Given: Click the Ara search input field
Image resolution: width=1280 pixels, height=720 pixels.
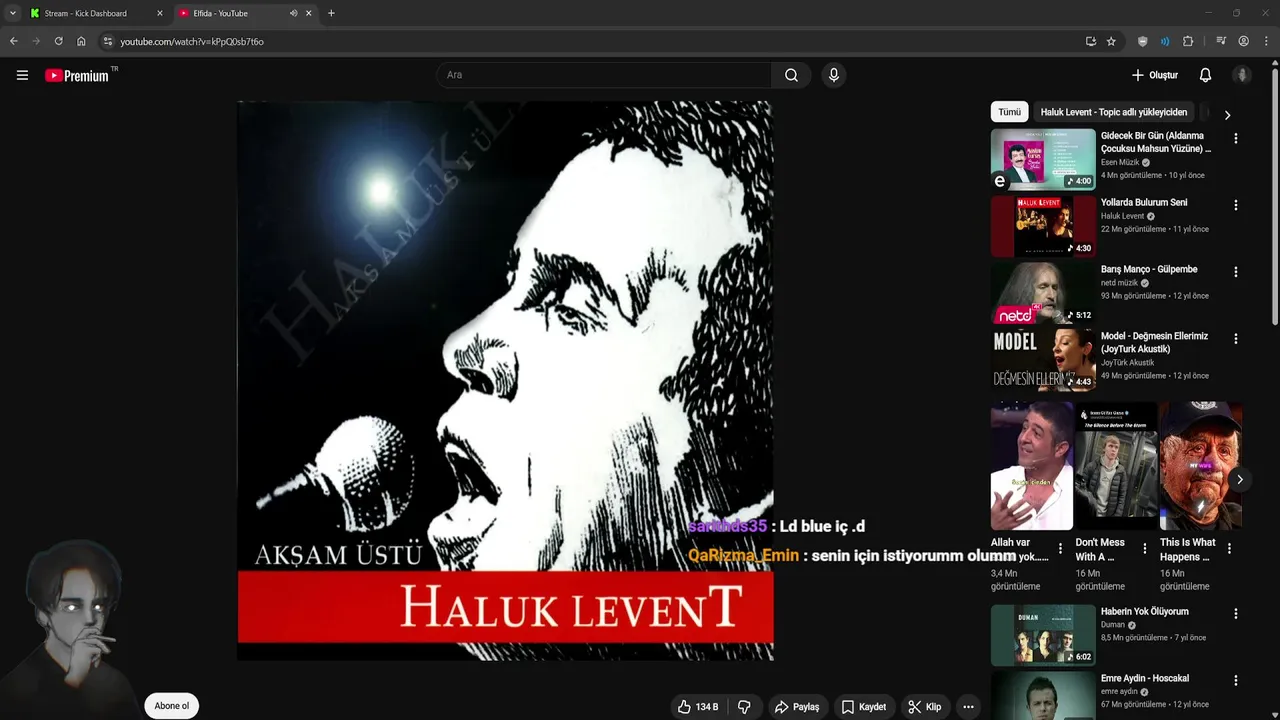Looking at the screenshot, I should pyautogui.click(x=604, y=75).
